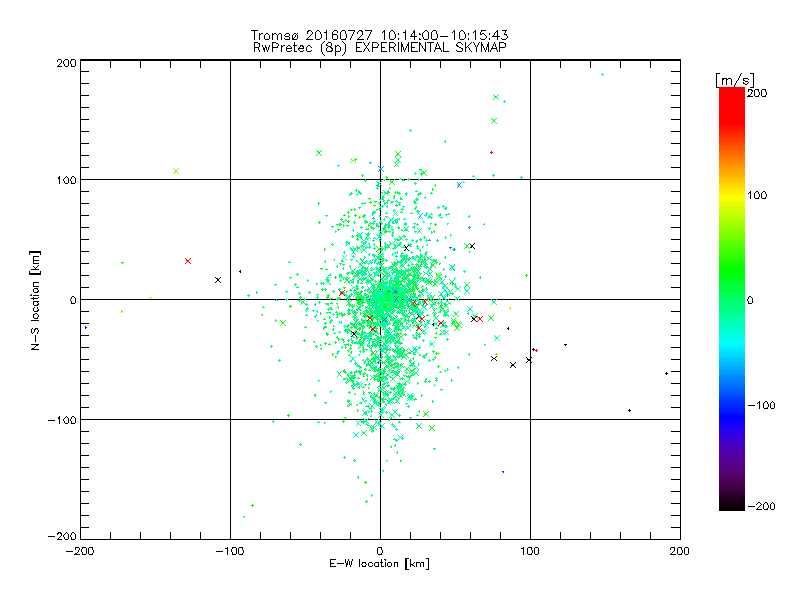Click the -200 label beside the colorbar

tap(762, 506)
